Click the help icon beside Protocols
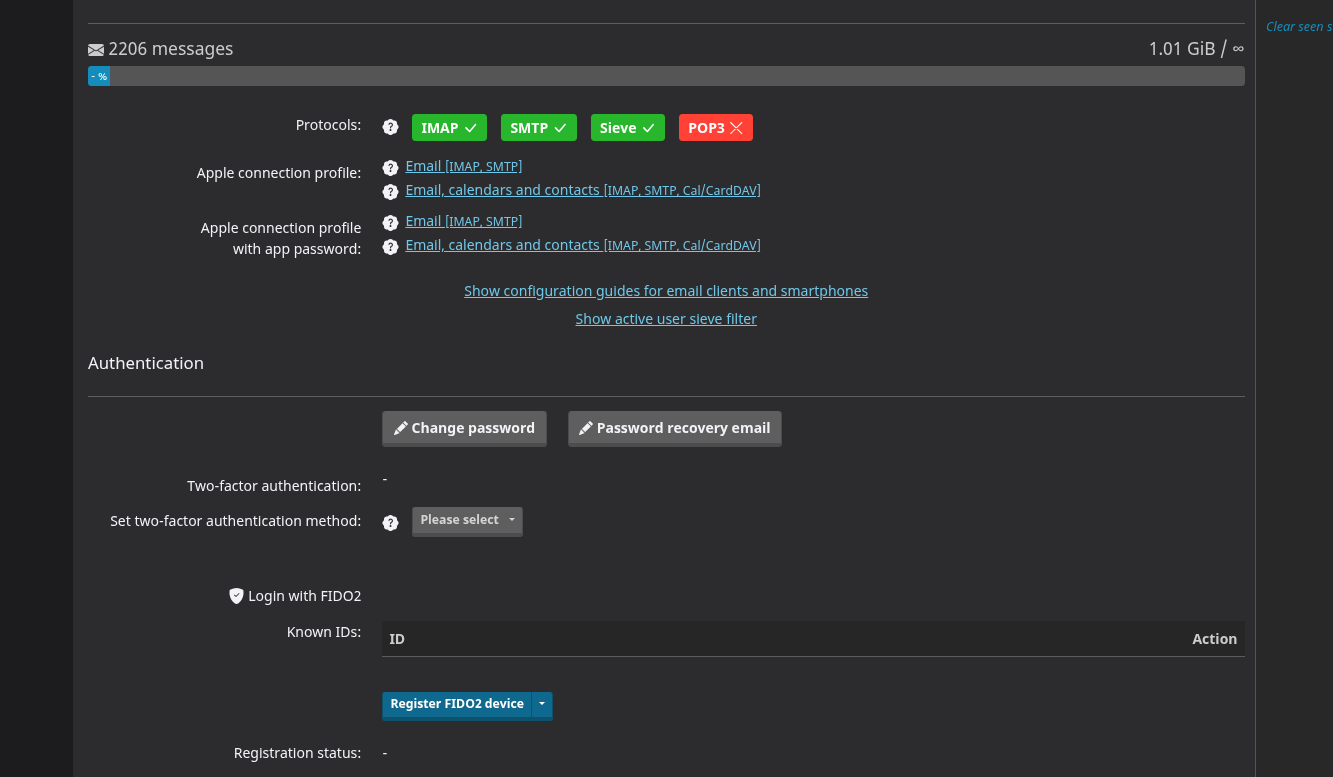The height and width of the screenshot is (777, 1333). (390, 127)
